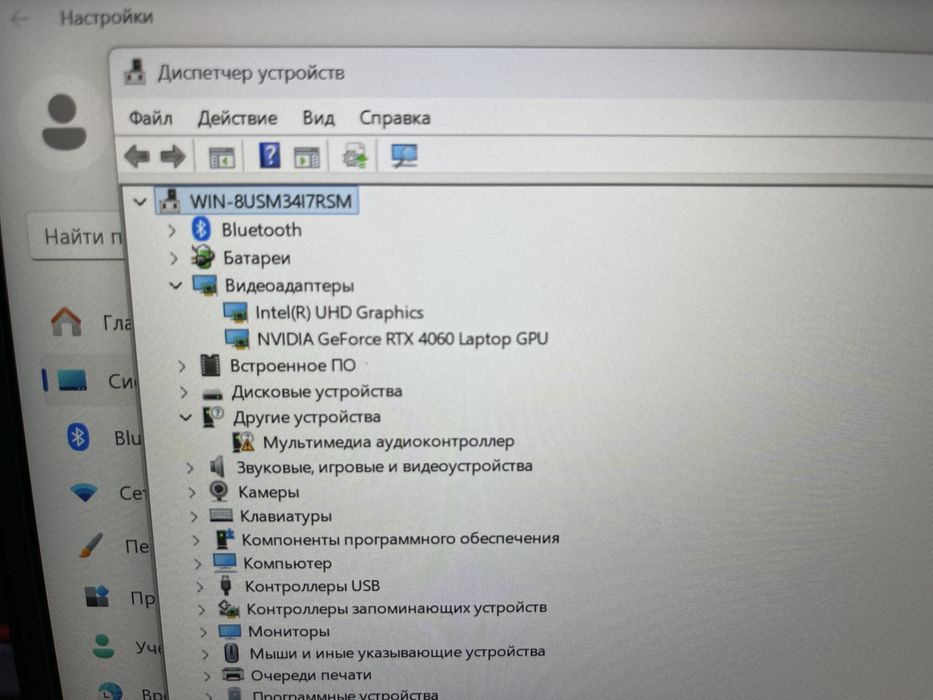
Task: Open the paintbrush personalization icon in Настройки
Action: [90, 545]
